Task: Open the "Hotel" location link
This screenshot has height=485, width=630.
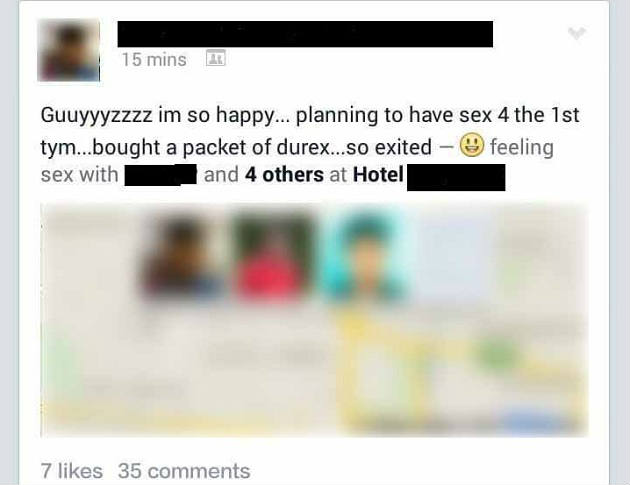Action: (378, 174)
